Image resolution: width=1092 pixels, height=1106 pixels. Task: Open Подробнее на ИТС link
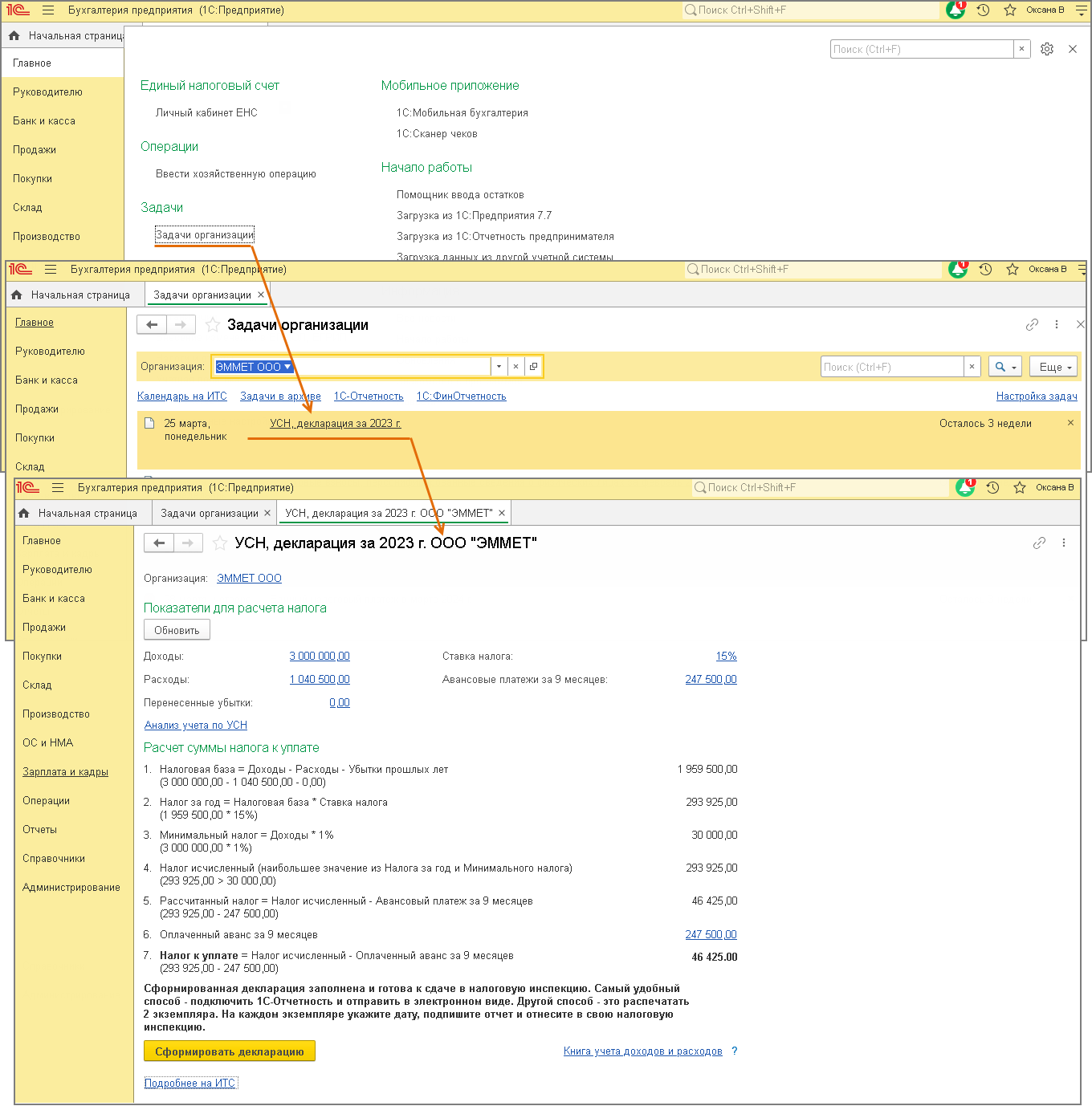tap(190, 1084)
